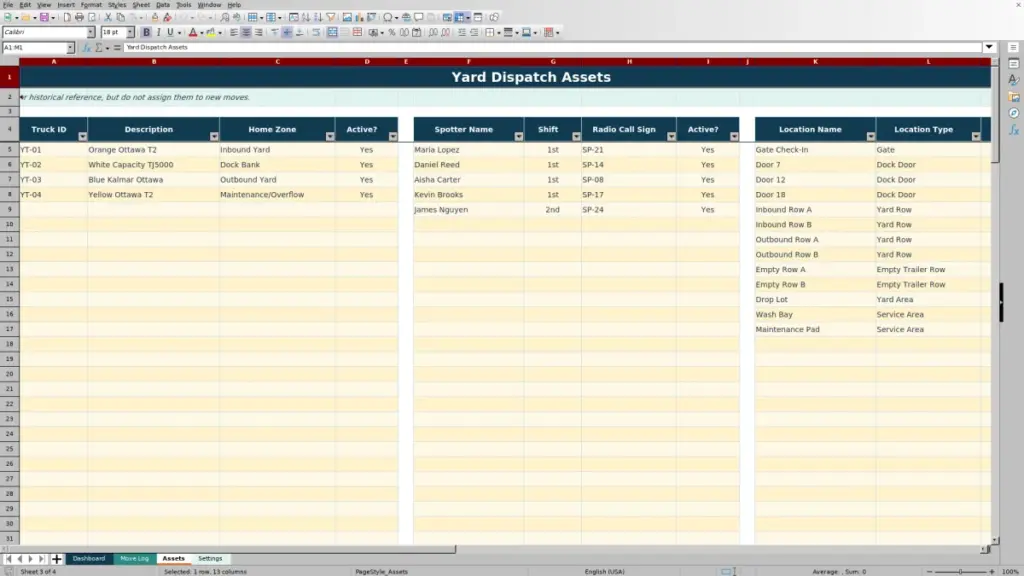This screenshot has width=1024, height=576.
Task: Click the Print icon
Action: 79,17
